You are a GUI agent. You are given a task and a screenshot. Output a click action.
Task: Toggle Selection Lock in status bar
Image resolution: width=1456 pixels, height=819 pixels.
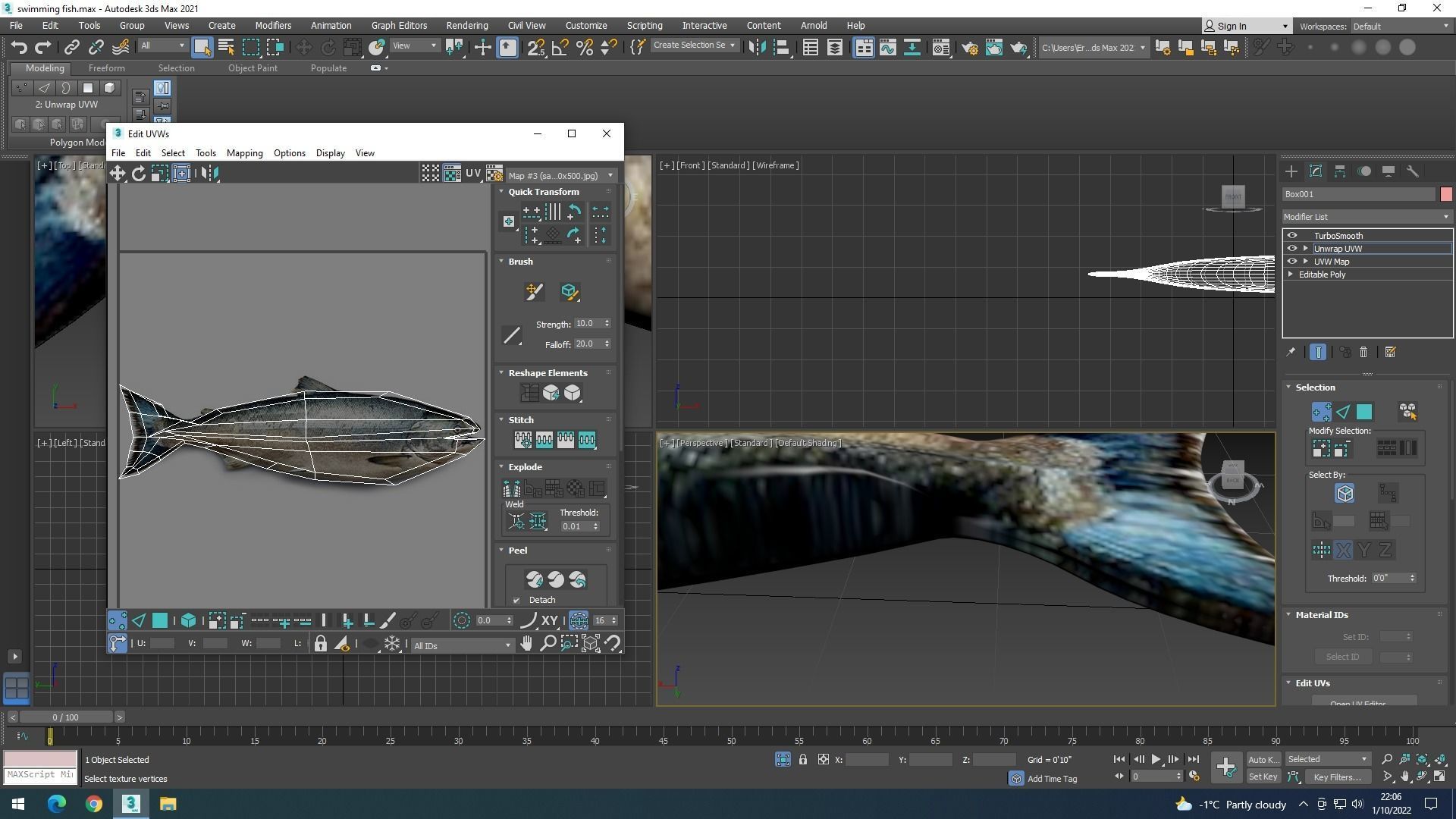pyautogui.click(x=803, y=760)
